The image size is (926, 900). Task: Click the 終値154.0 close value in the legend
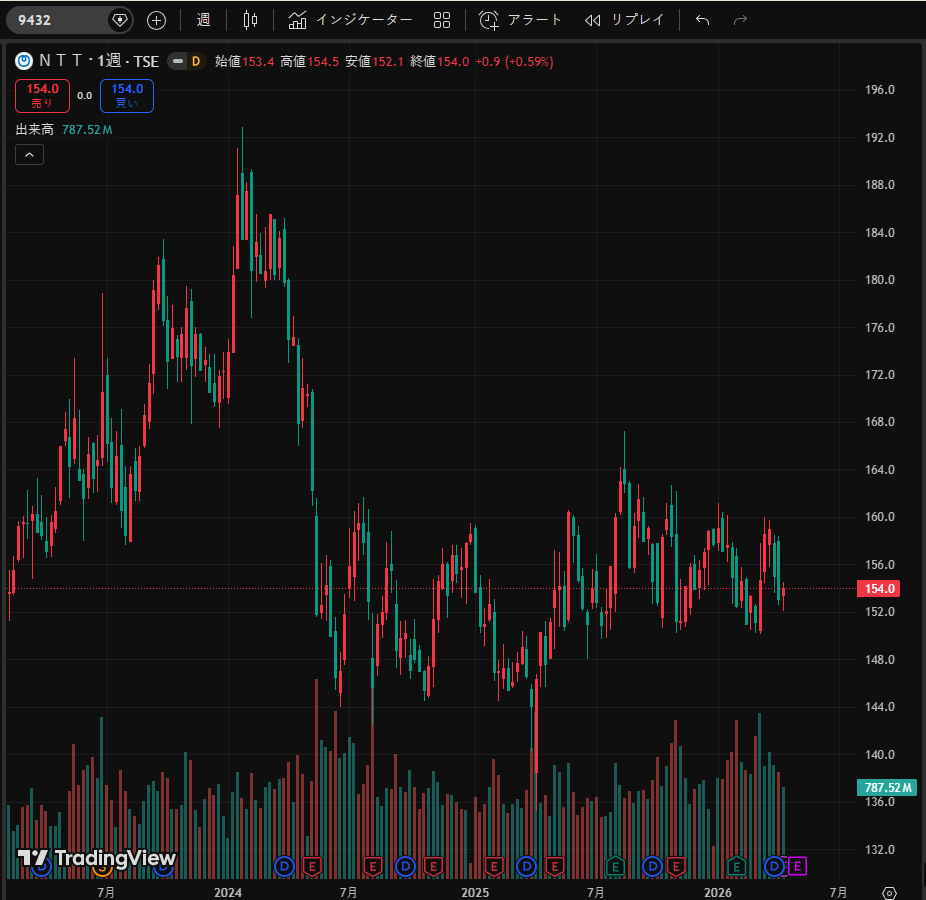pyautogui.click(x=439, y=61)
